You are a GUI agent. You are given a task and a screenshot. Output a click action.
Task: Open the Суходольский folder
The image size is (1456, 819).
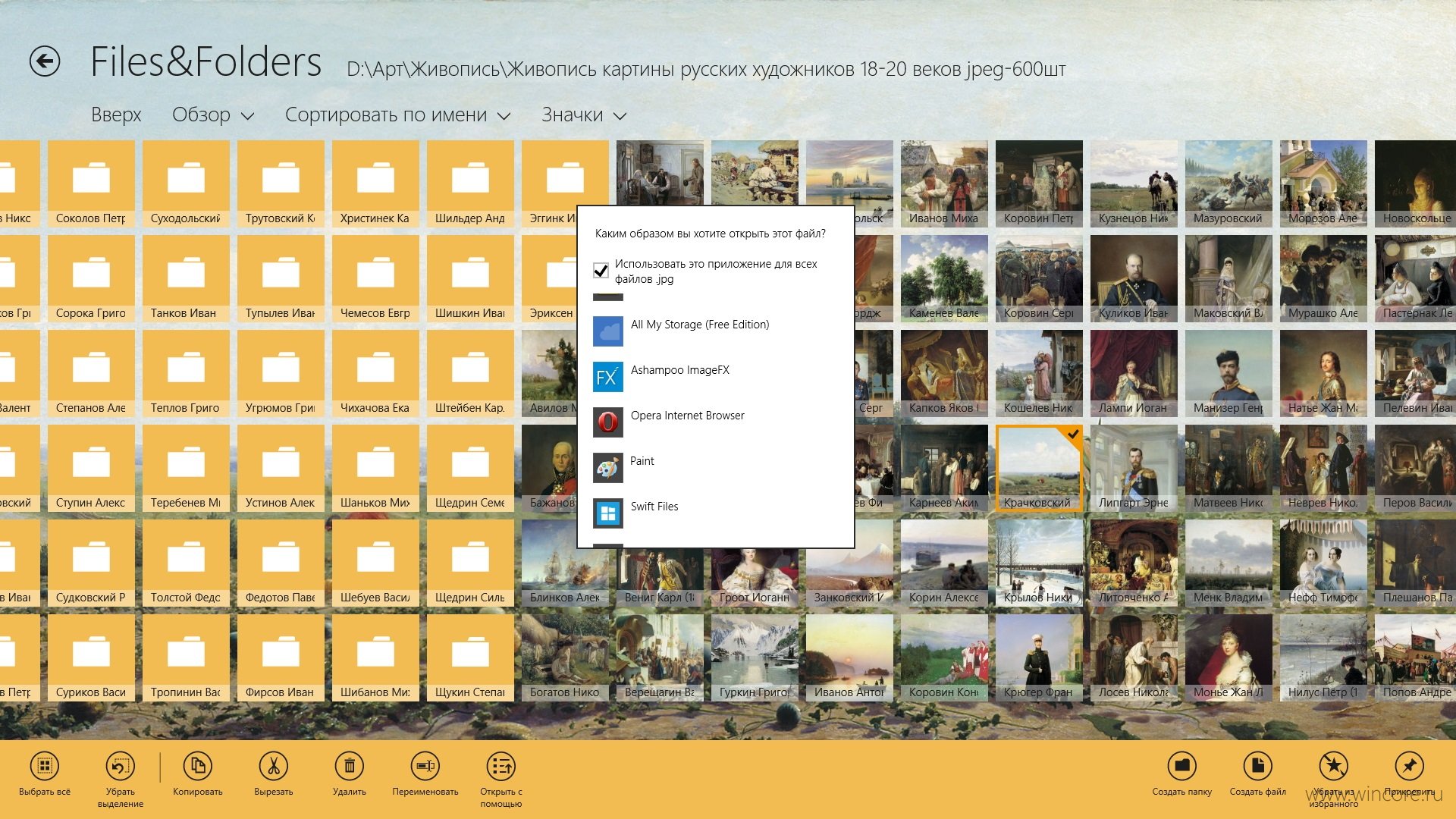pyautogui.click(x=186, y=184)
